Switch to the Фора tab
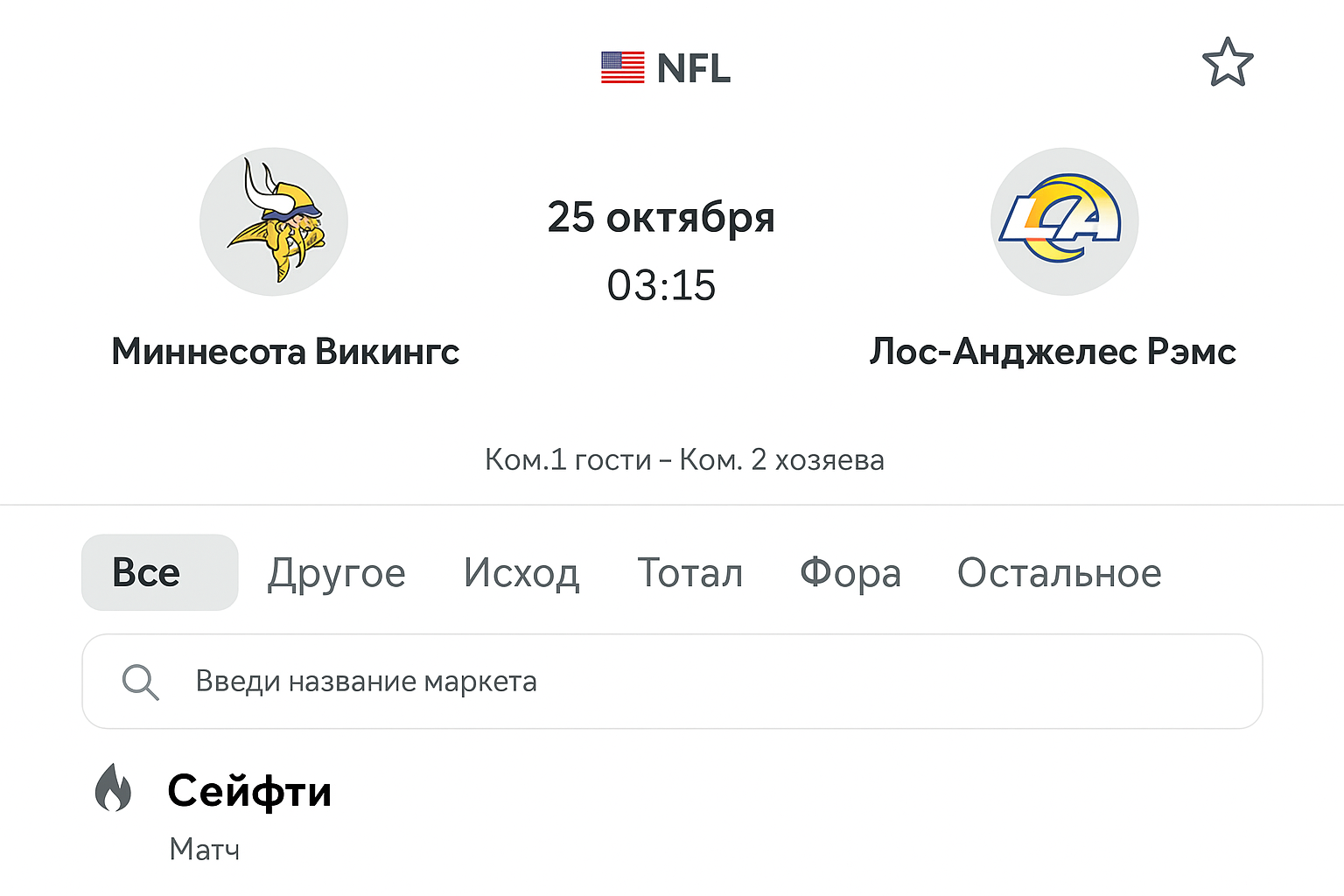 tap(850, 573)
